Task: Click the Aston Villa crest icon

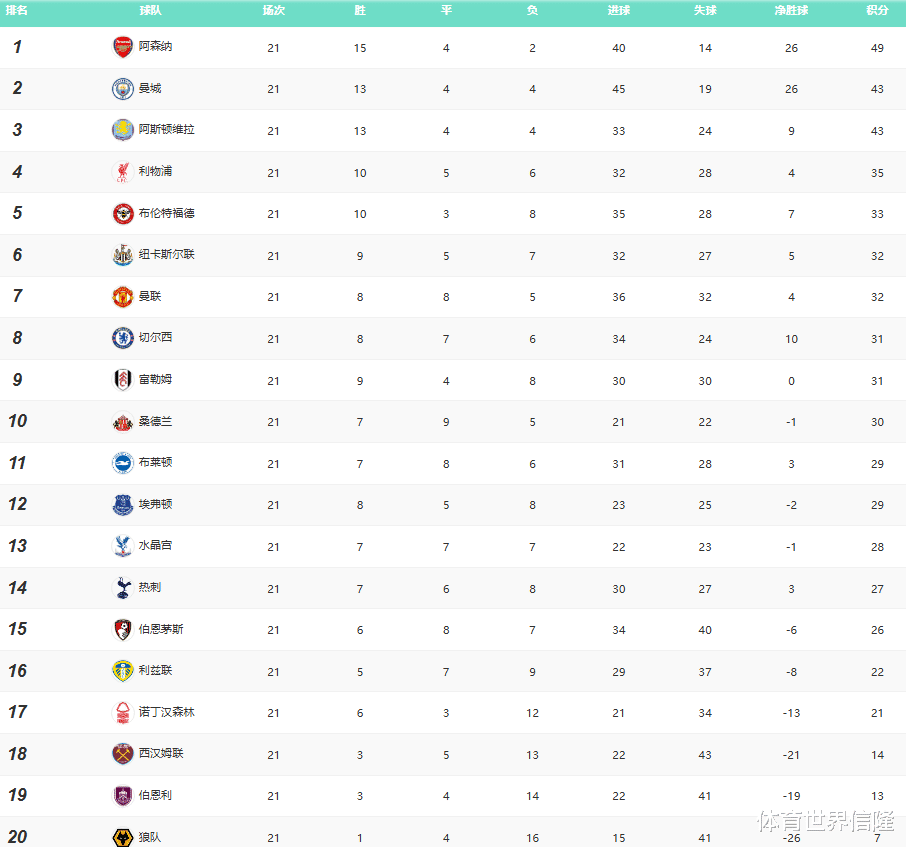Action: 122,130
